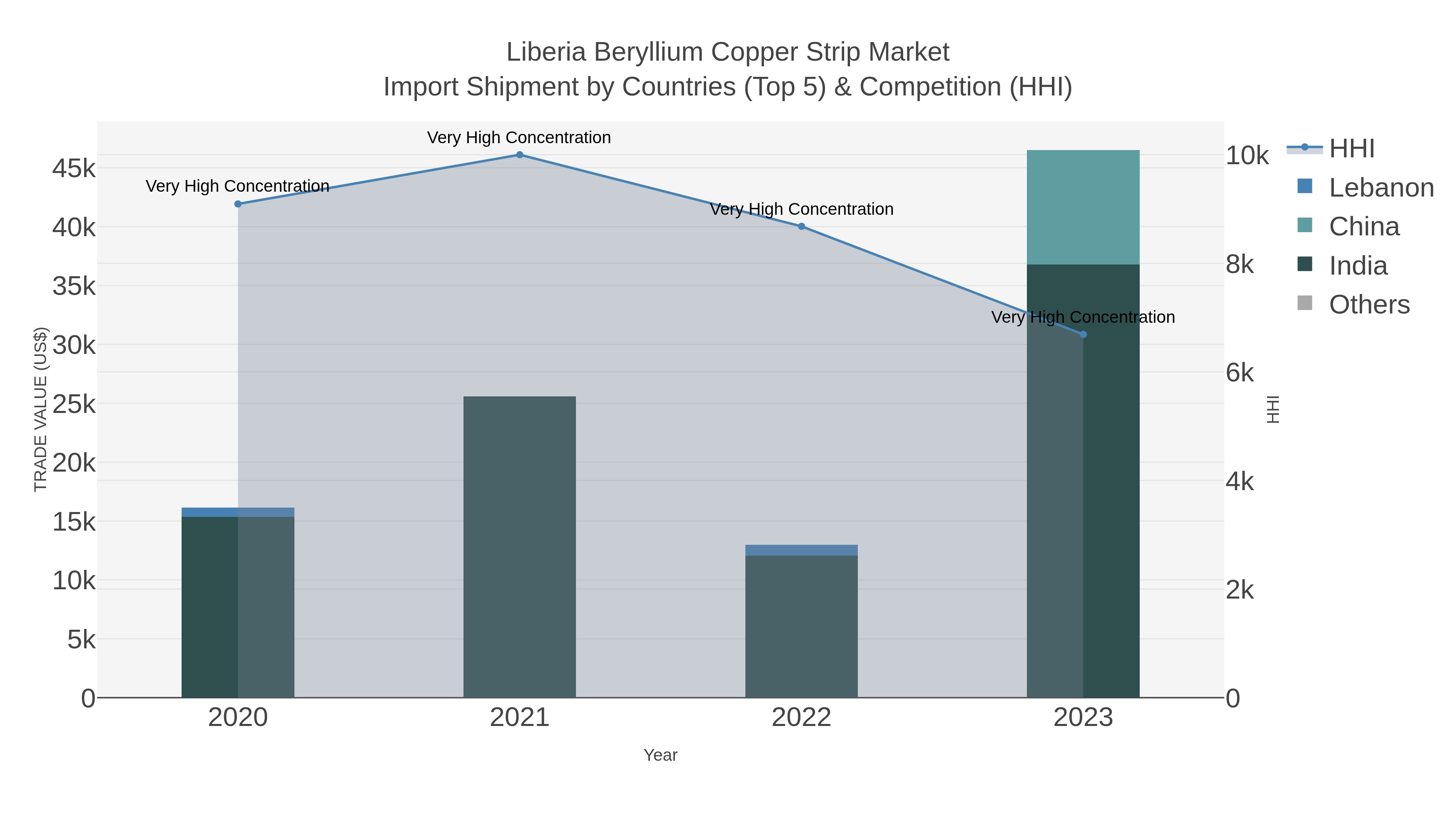
Task: Toggle the India legend entry
Action: tap(1342, 266)
